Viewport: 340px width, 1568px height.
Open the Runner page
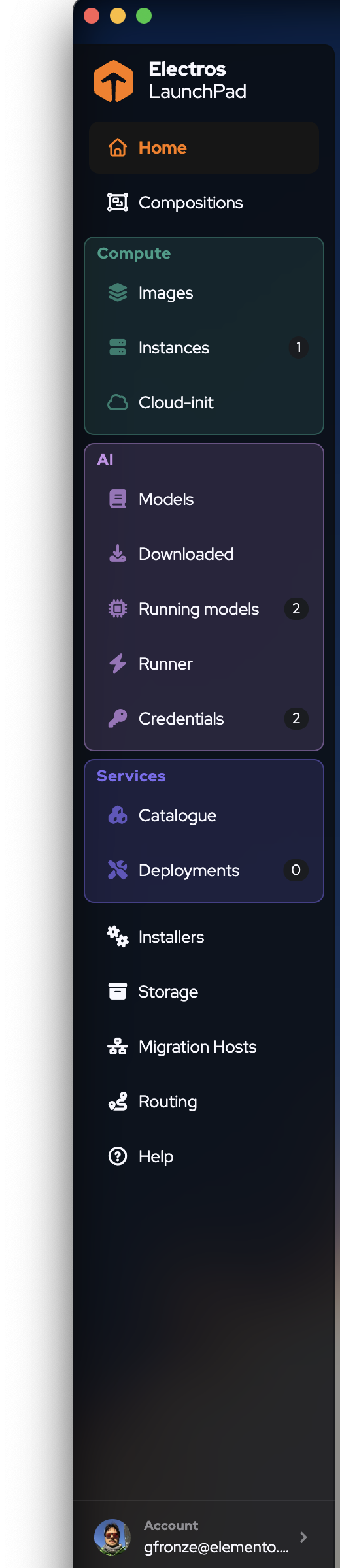[204, 664]
